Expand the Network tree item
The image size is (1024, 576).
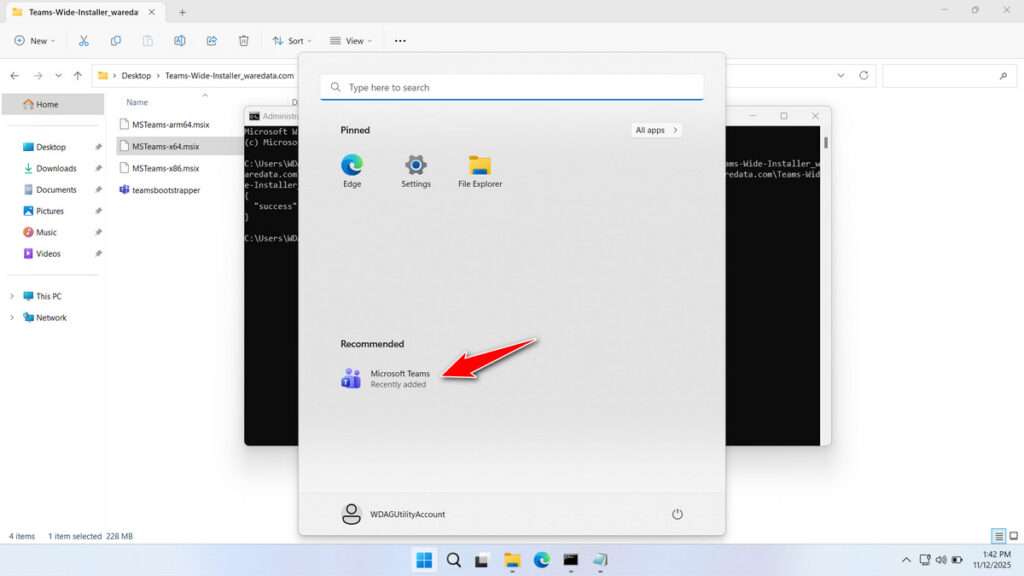(12, 317)
